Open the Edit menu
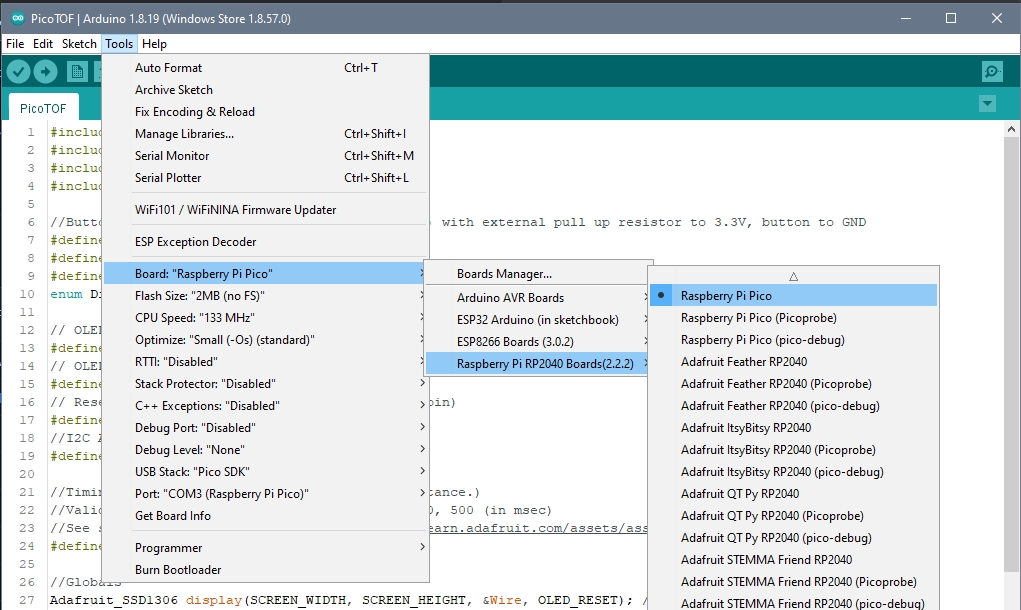 43,44
